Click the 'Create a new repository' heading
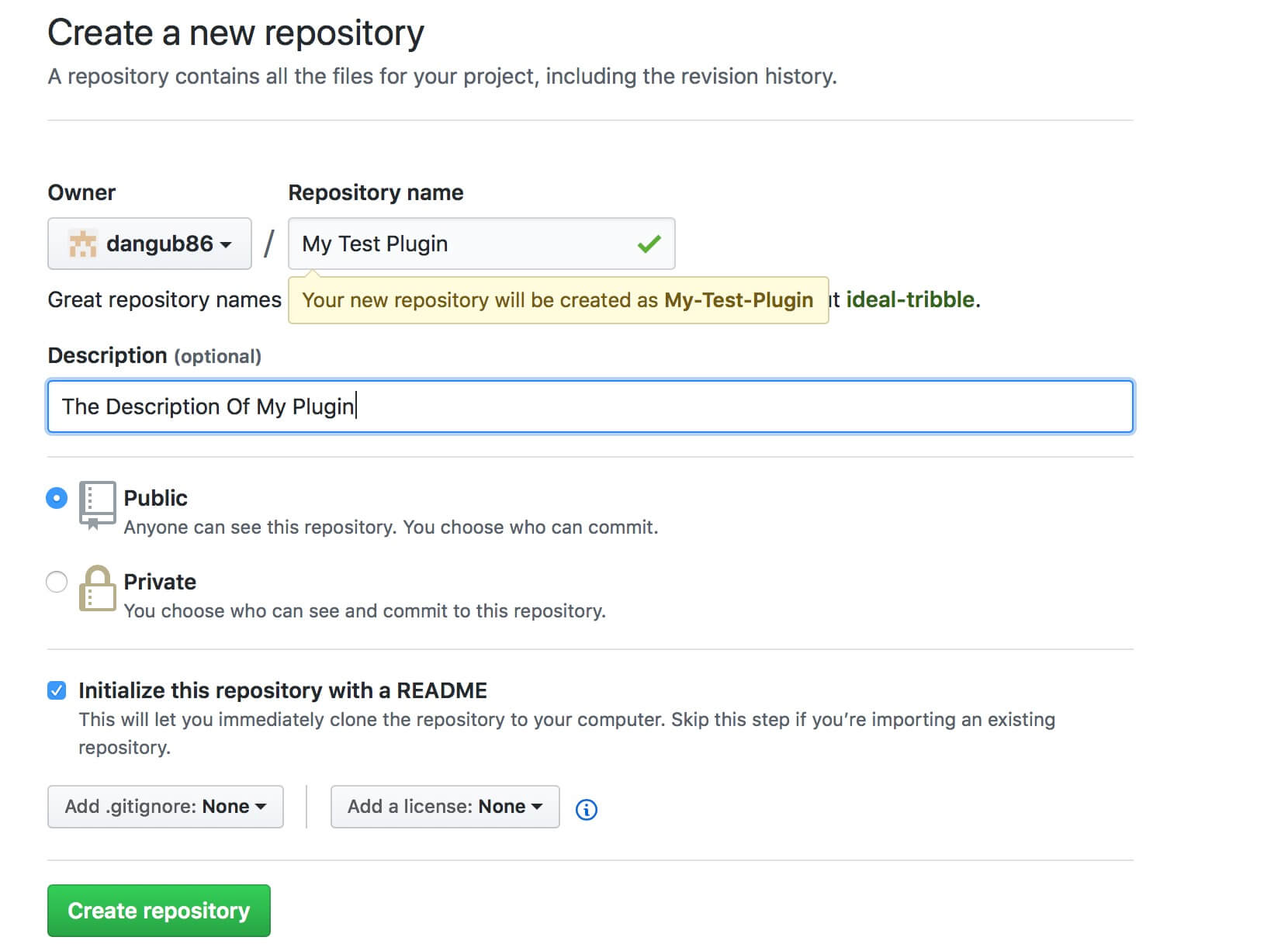This screenshot has height=951, width=1288. click(x=236, y=33)
